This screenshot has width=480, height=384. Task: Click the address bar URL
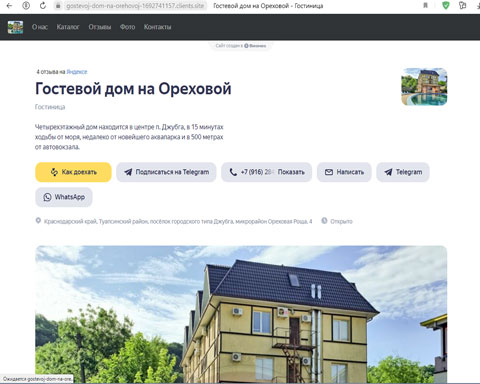click(135, 6)
